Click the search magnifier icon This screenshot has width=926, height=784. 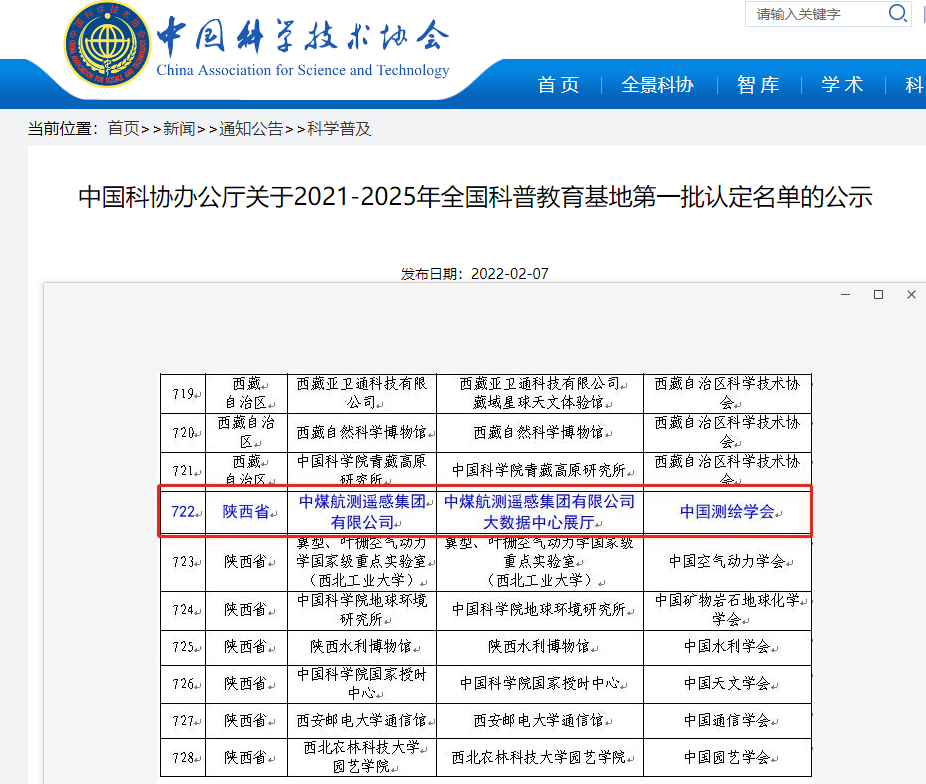pyautogui.click(x=898, y=13)
